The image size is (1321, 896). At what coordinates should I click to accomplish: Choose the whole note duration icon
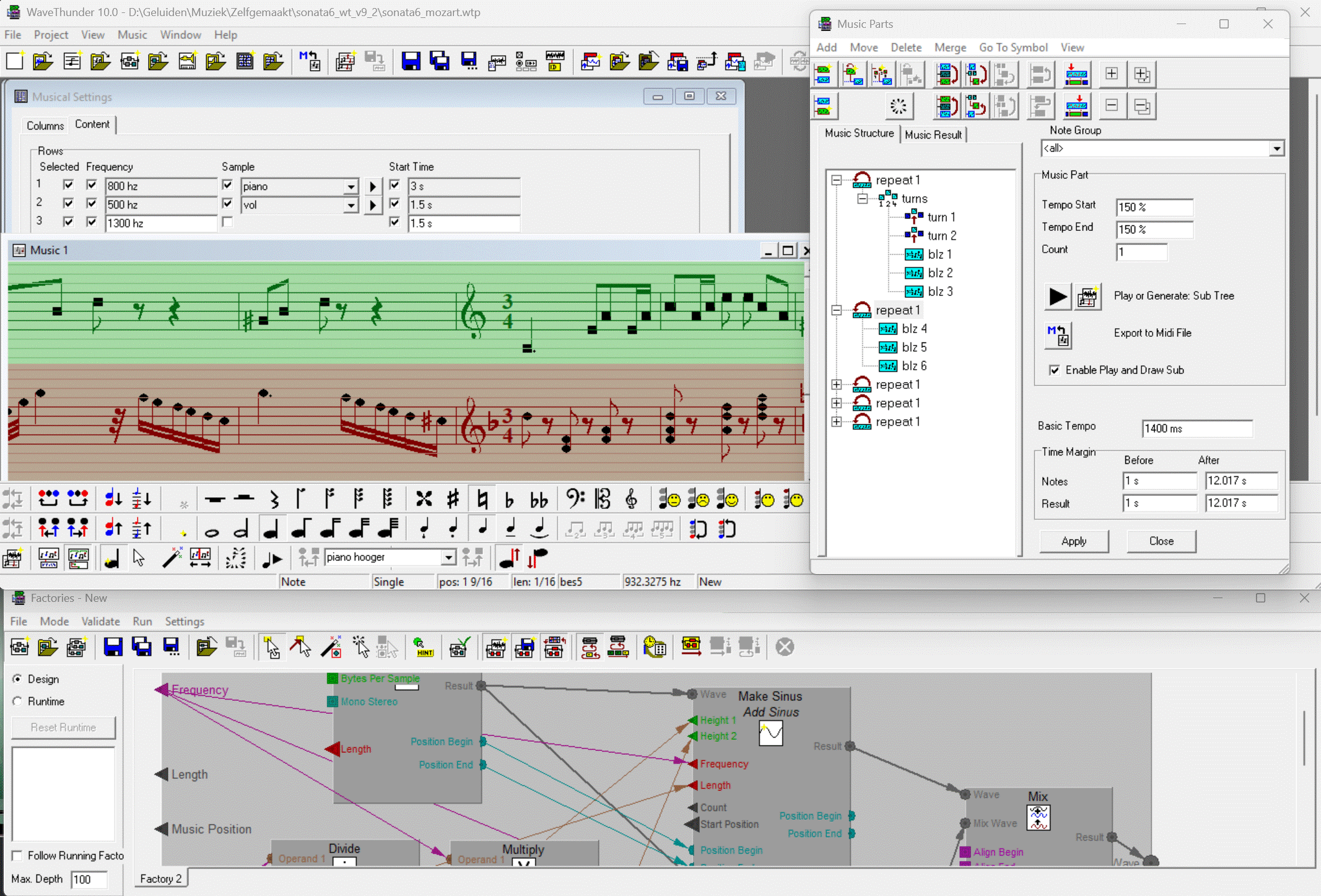click(211, 530)
